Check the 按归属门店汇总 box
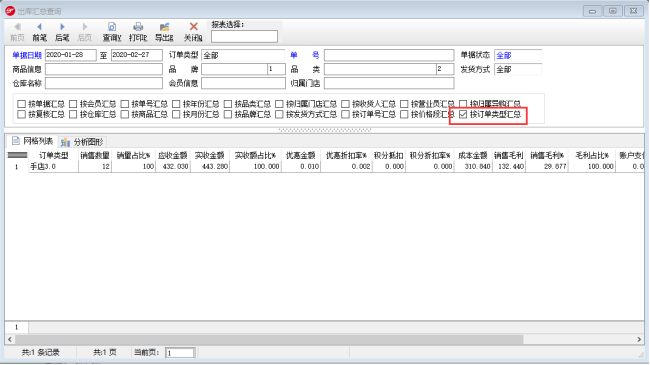Screen dimensions: 650x365 coord(279,104)
